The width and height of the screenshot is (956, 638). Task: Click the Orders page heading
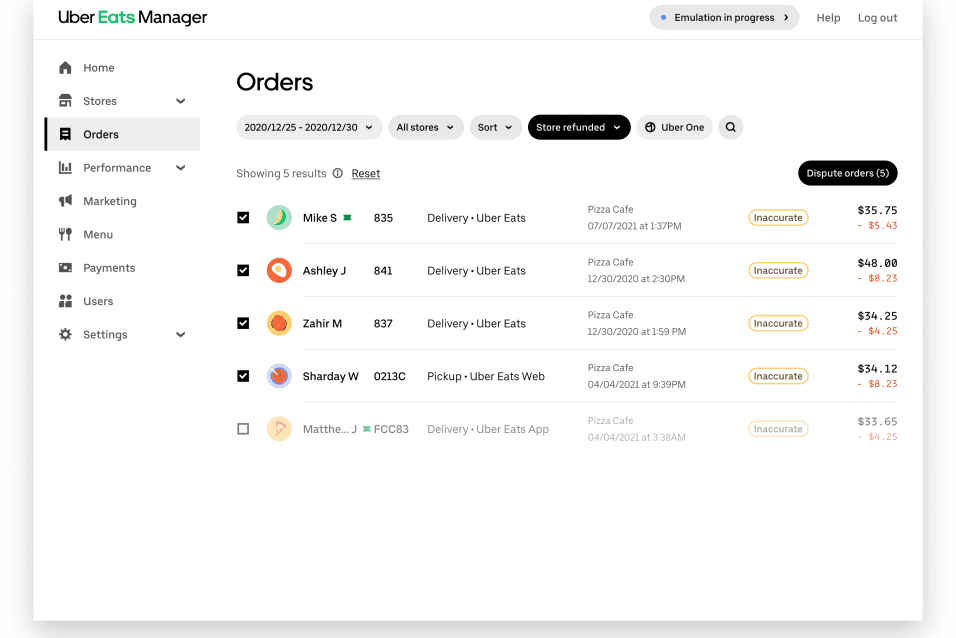click(274, 82)
